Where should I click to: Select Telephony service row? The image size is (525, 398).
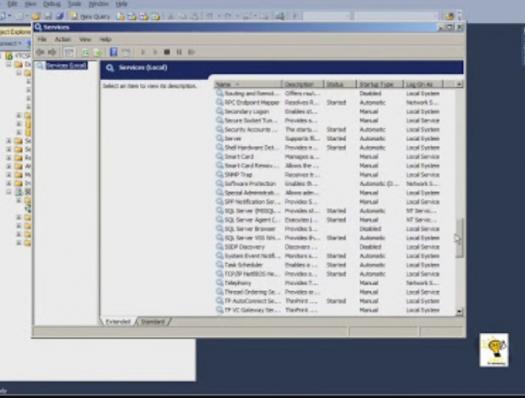pyautogui.click(x=328, y=283)
